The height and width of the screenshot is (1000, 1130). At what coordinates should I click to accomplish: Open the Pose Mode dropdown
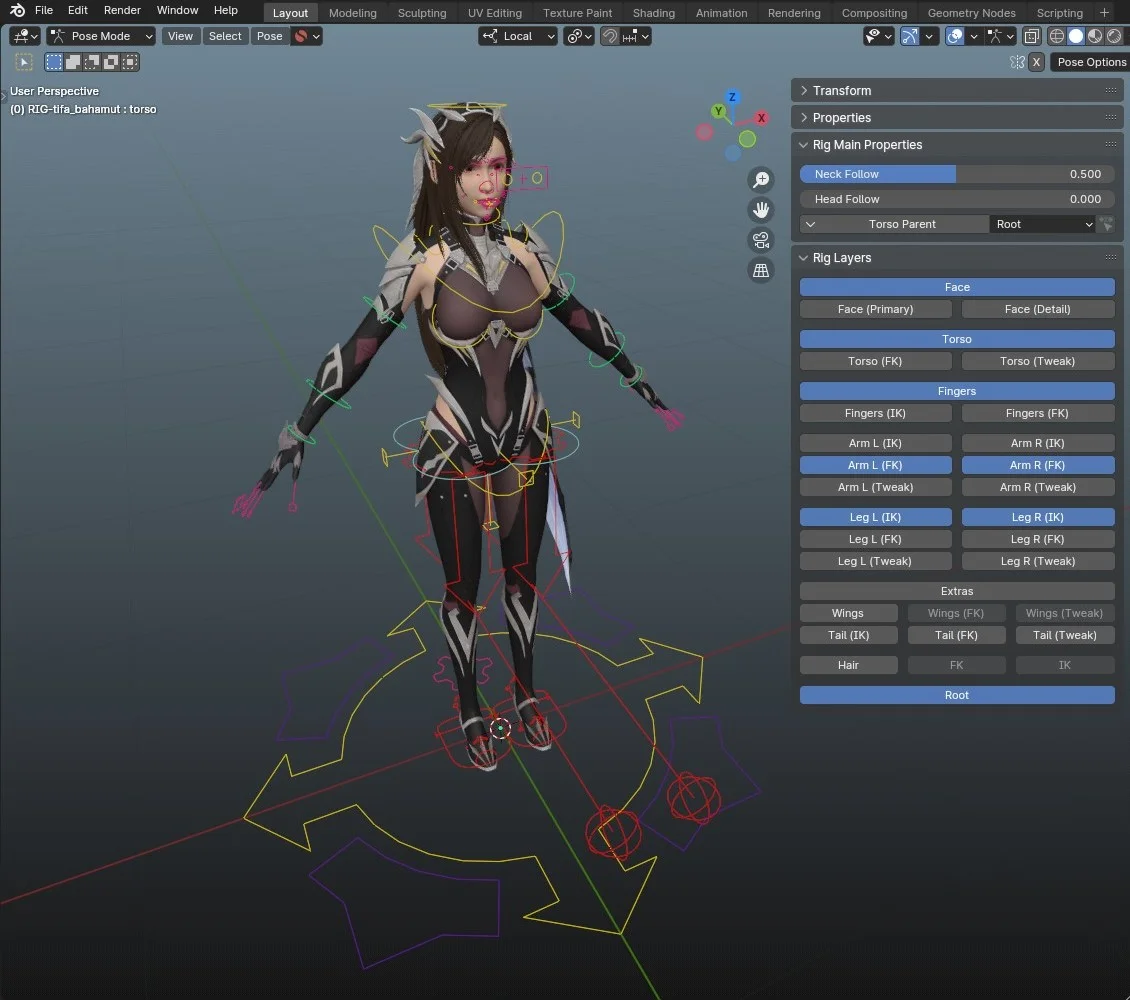(100, 36)
